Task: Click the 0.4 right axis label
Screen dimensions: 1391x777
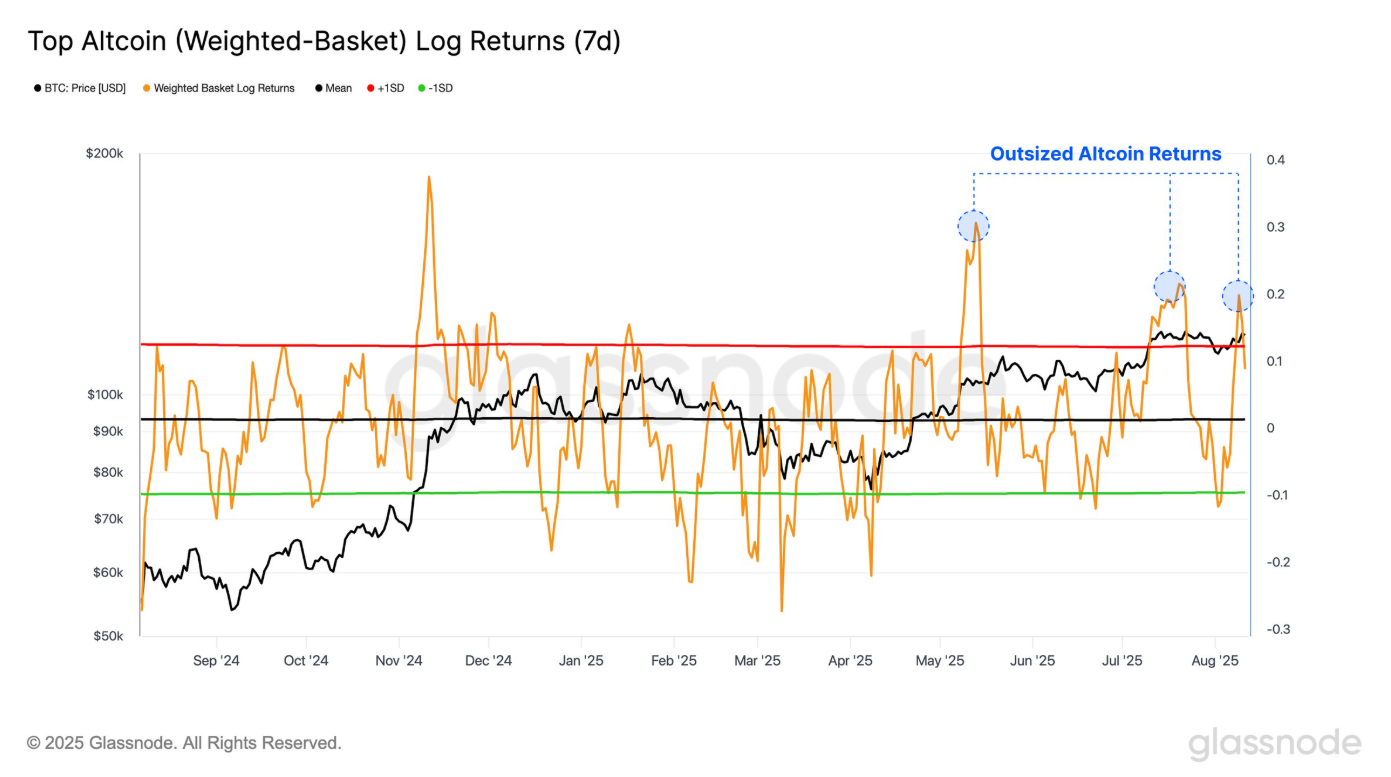Action: click(x=1275, y=160)
